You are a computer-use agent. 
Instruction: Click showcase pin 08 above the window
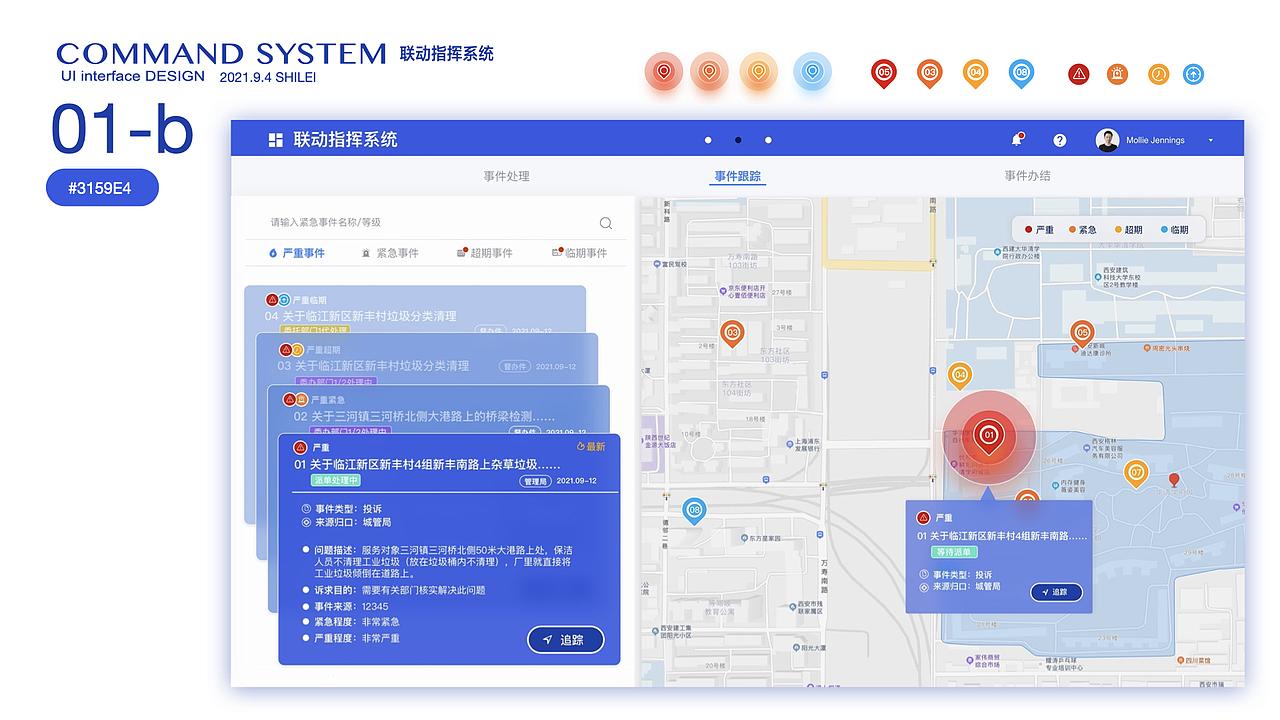pos(1021,73)
